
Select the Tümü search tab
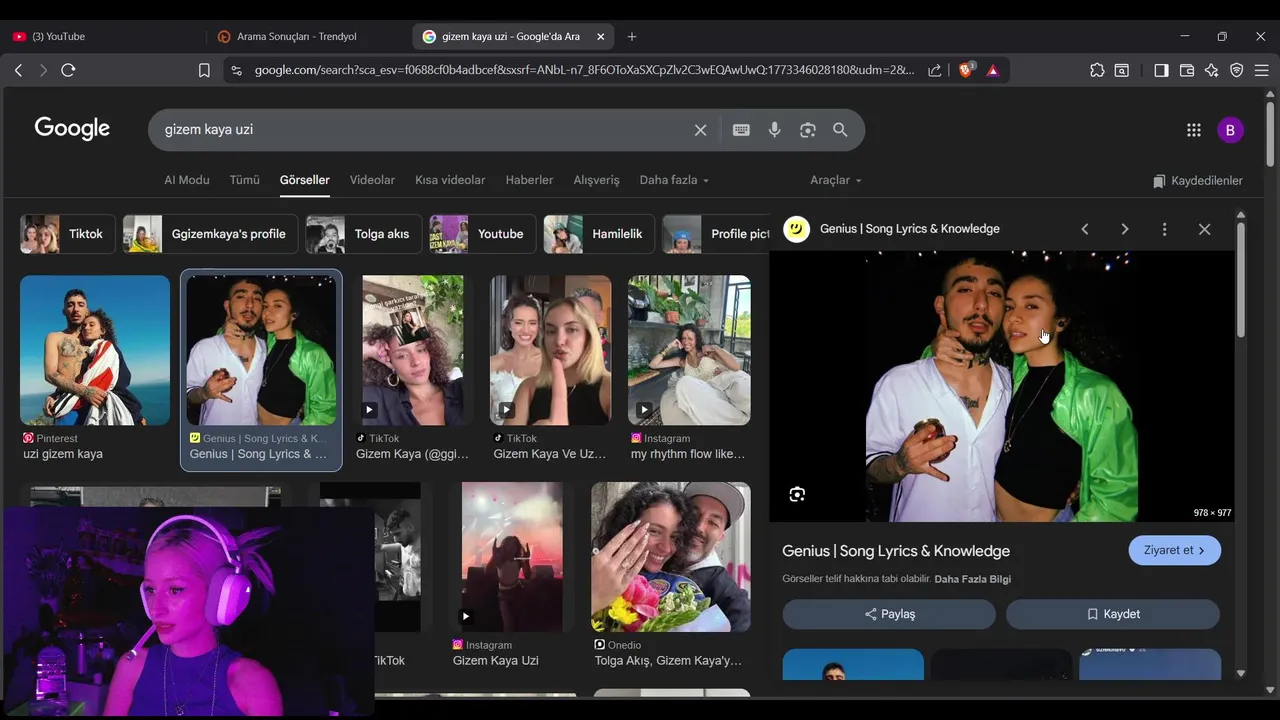click(245, 180)
